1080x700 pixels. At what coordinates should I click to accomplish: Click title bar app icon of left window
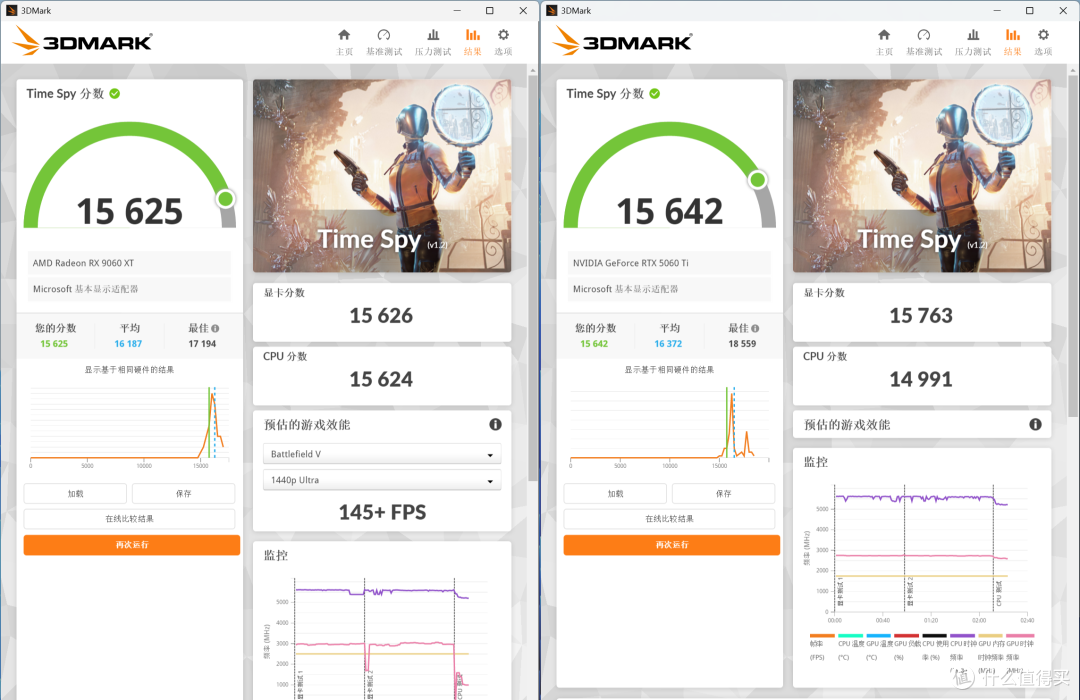pyautogui.click(x=11, y=10)
